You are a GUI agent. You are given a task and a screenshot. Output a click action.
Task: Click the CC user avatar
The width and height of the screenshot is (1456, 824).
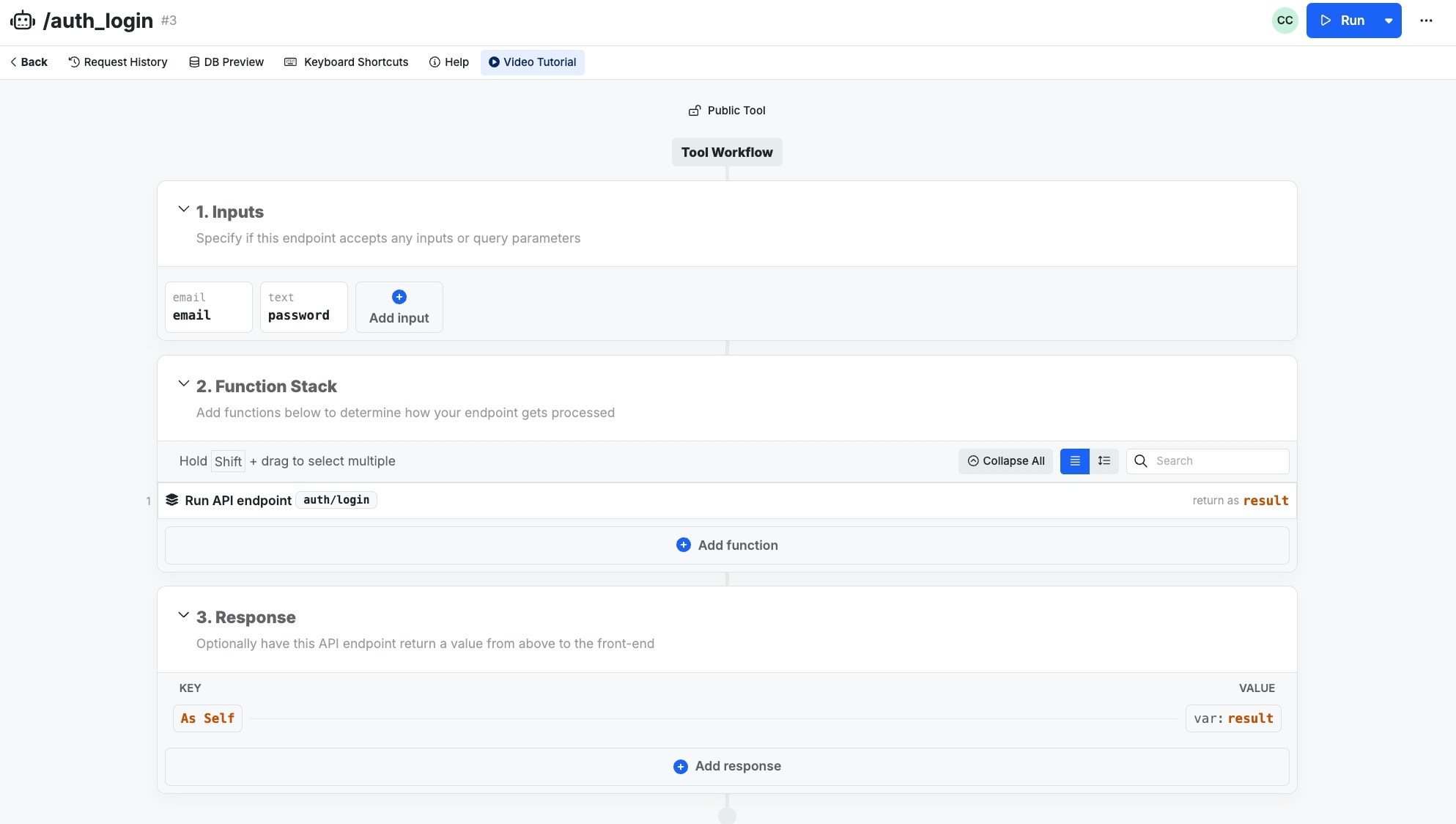pyautogui.click(x=1285, y=21)
